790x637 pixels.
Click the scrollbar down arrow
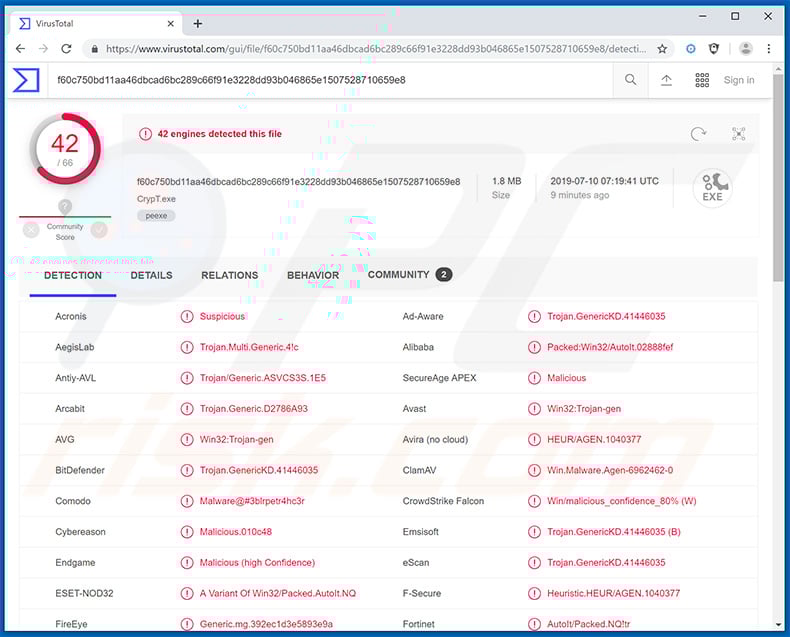click(x=778, y=625)
